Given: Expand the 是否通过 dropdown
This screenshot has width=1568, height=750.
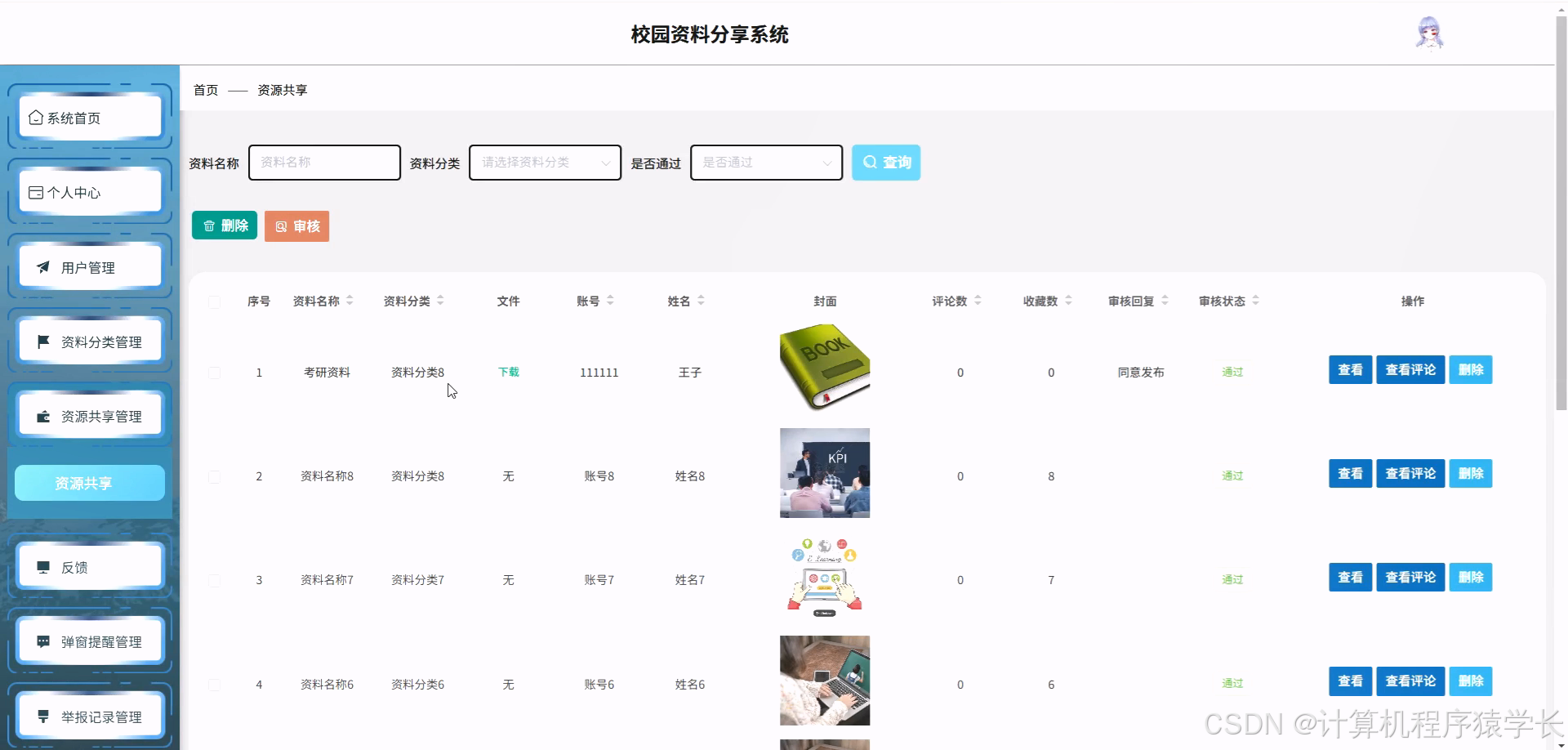Looking at the screenshot, I should 765,162.
